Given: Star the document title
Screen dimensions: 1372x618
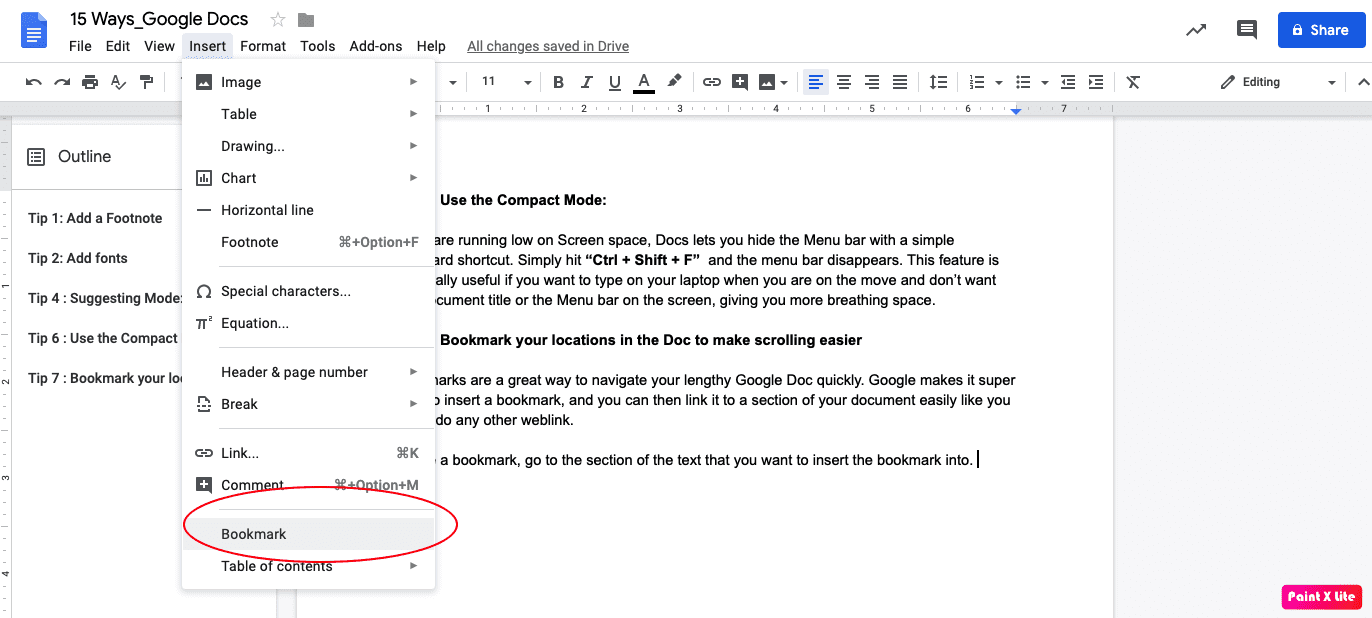Looking at the screenshot, I should click(x=278, y=20).
